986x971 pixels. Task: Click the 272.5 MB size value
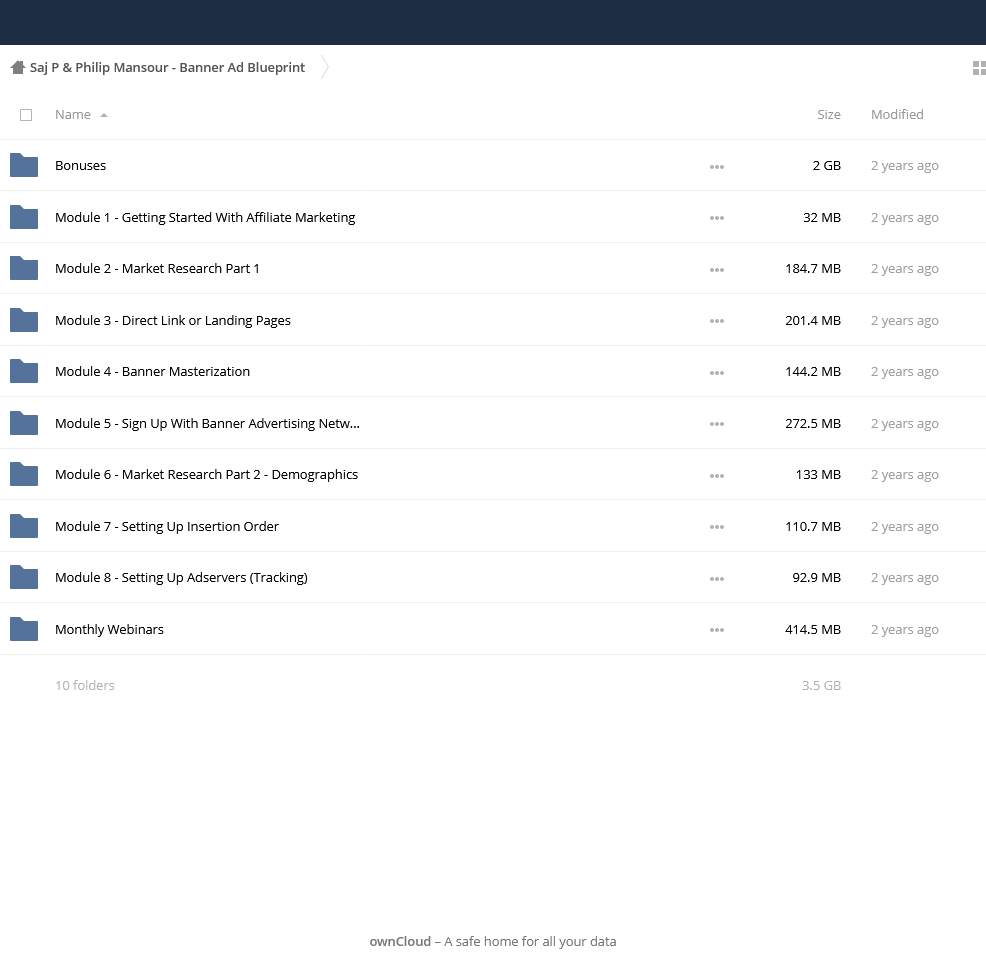(x=813, y=424)
